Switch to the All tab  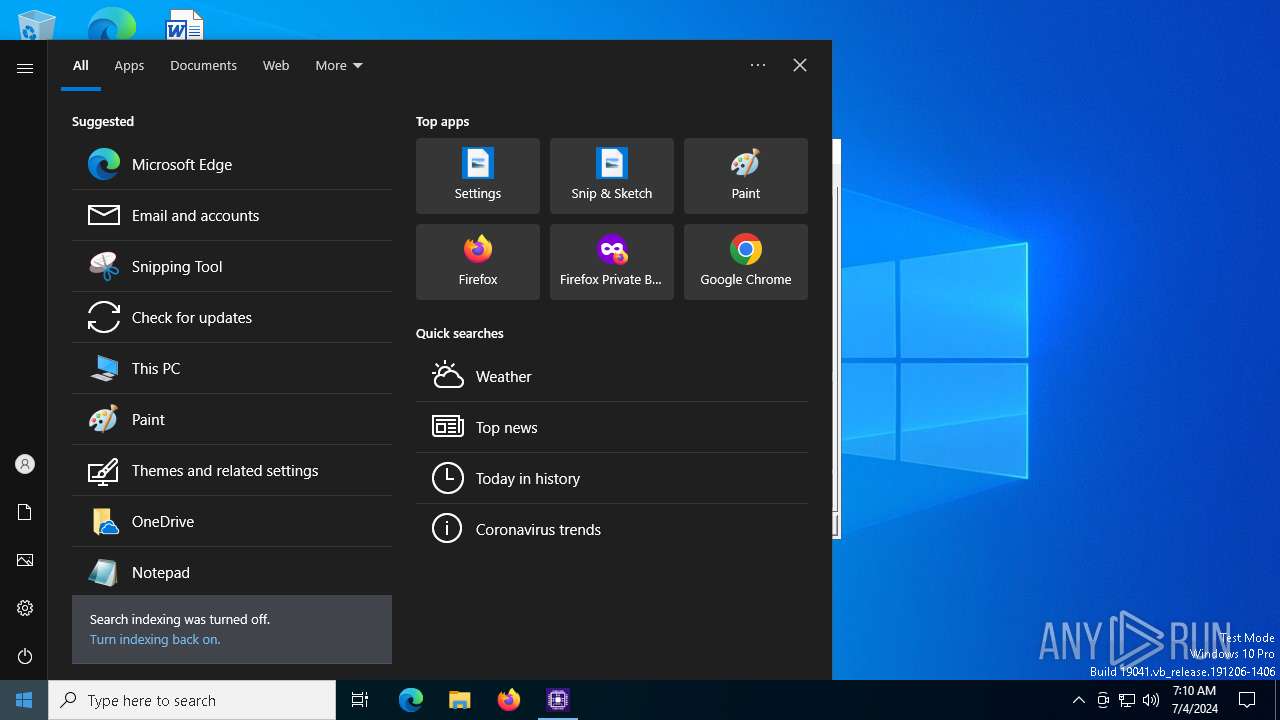(81, 65)
